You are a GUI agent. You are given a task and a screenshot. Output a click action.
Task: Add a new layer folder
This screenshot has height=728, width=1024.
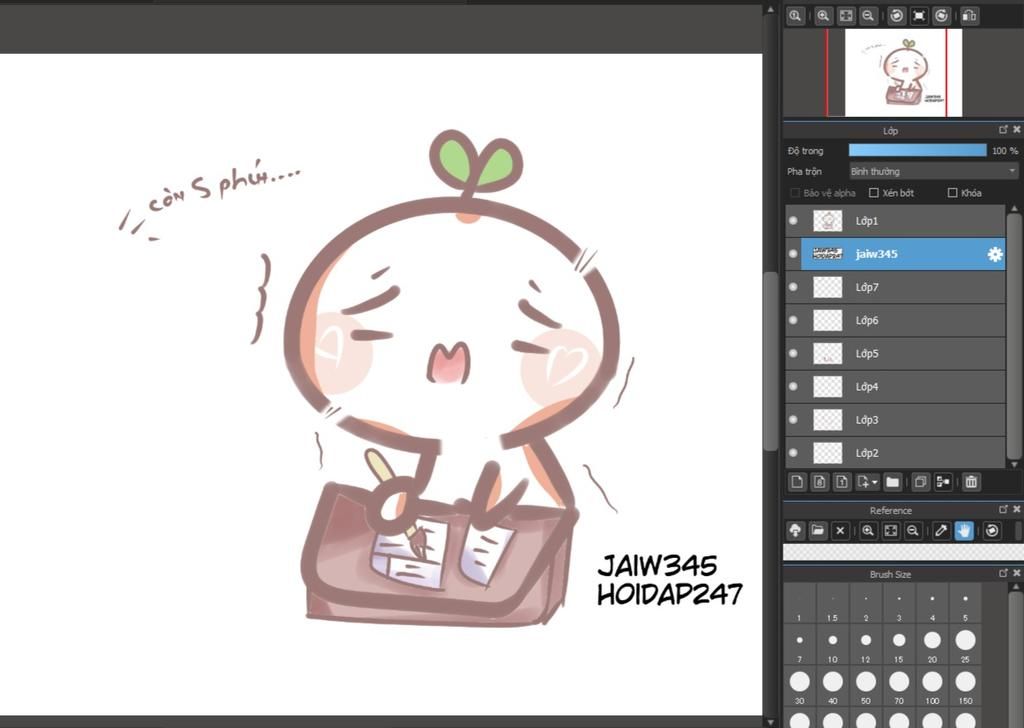892,482
